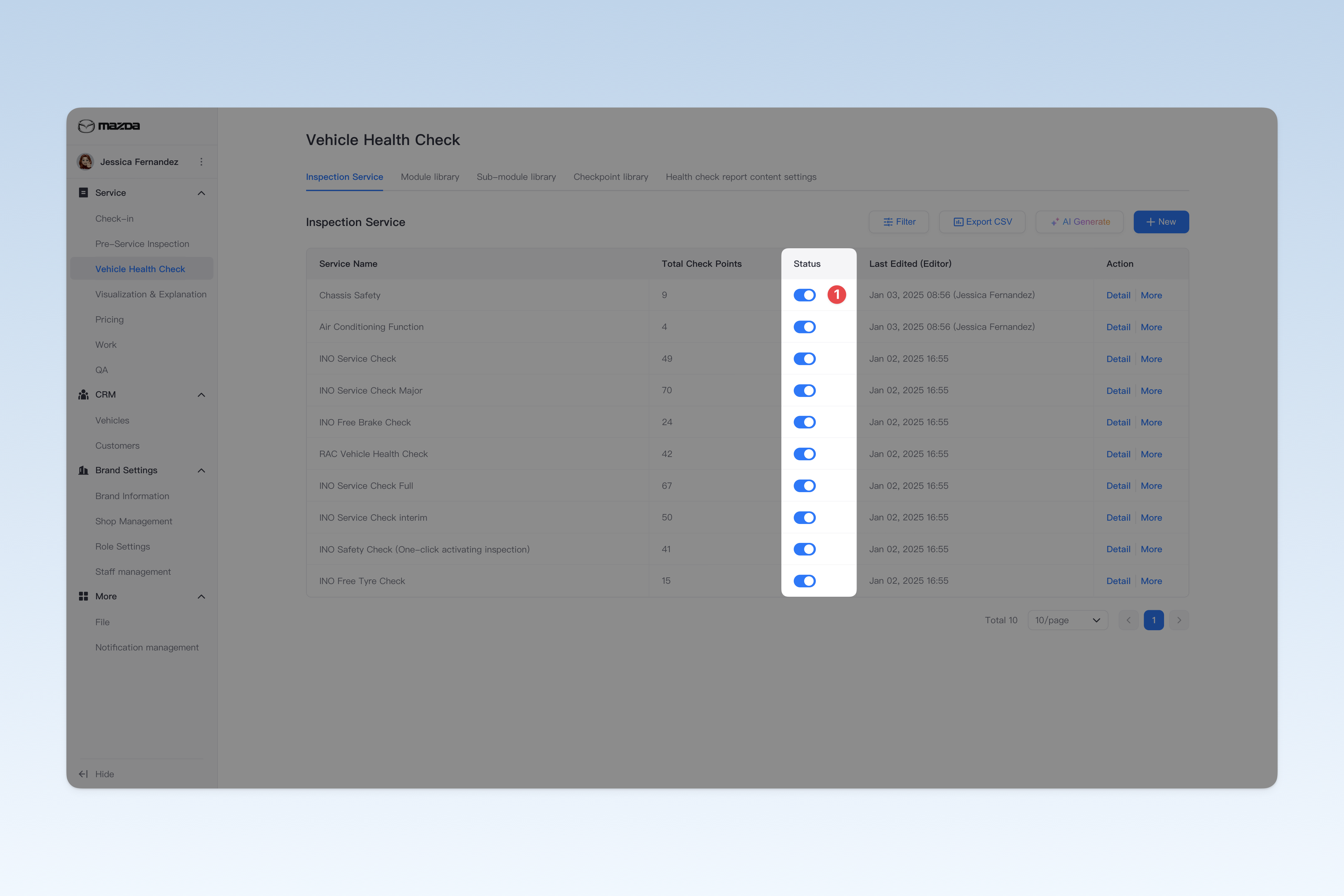
Task: Click the CRM section icon
Action: click(x=83, y=394)
